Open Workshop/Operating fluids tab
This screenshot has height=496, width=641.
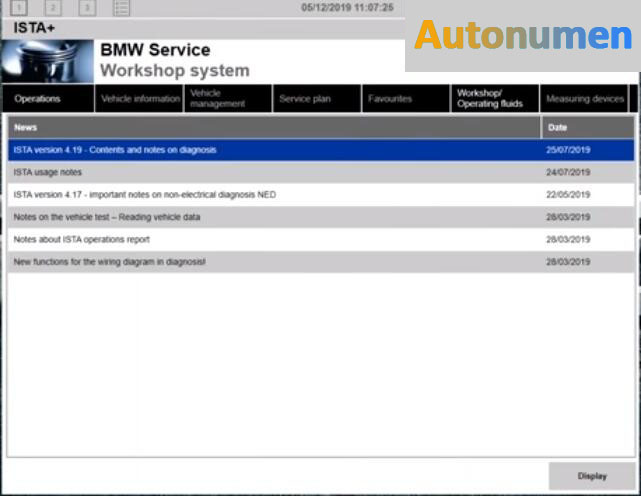(495, 99)
